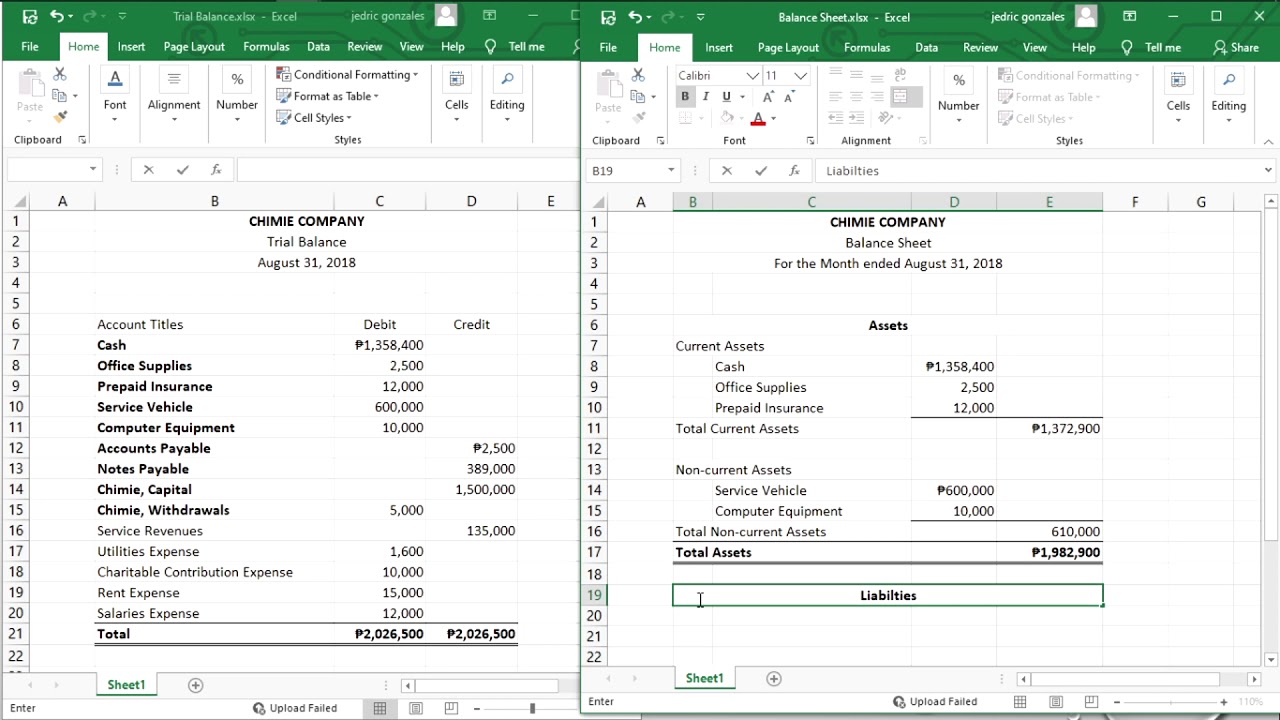This screenshot has height=720, width=1280.
Task: Open Editing dropdown in Balance Sheet ribbon
Action: pyautogui.click(x=1228, y=97)
